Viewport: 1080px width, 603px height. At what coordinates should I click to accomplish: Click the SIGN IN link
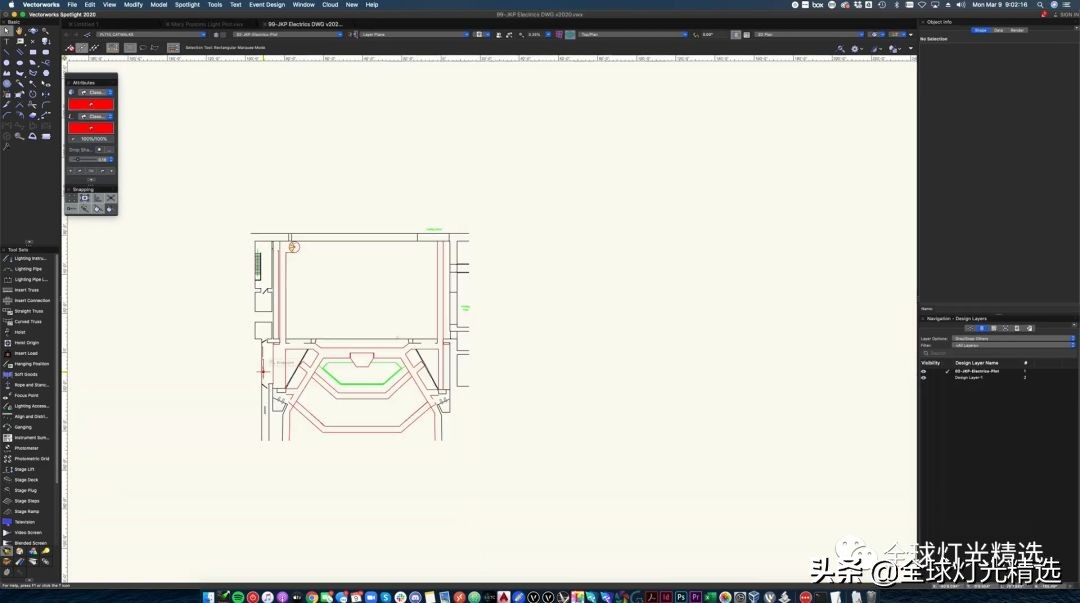tap(1067, 15)
